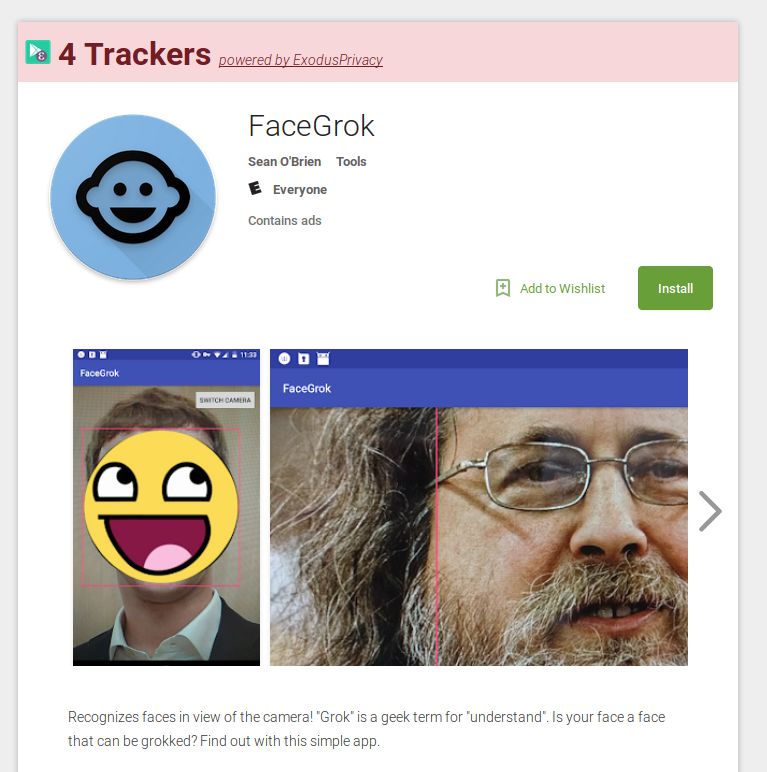Click the 'Contains ads' label
Viewport: 767px width, 772px height.
coord(285,221)
